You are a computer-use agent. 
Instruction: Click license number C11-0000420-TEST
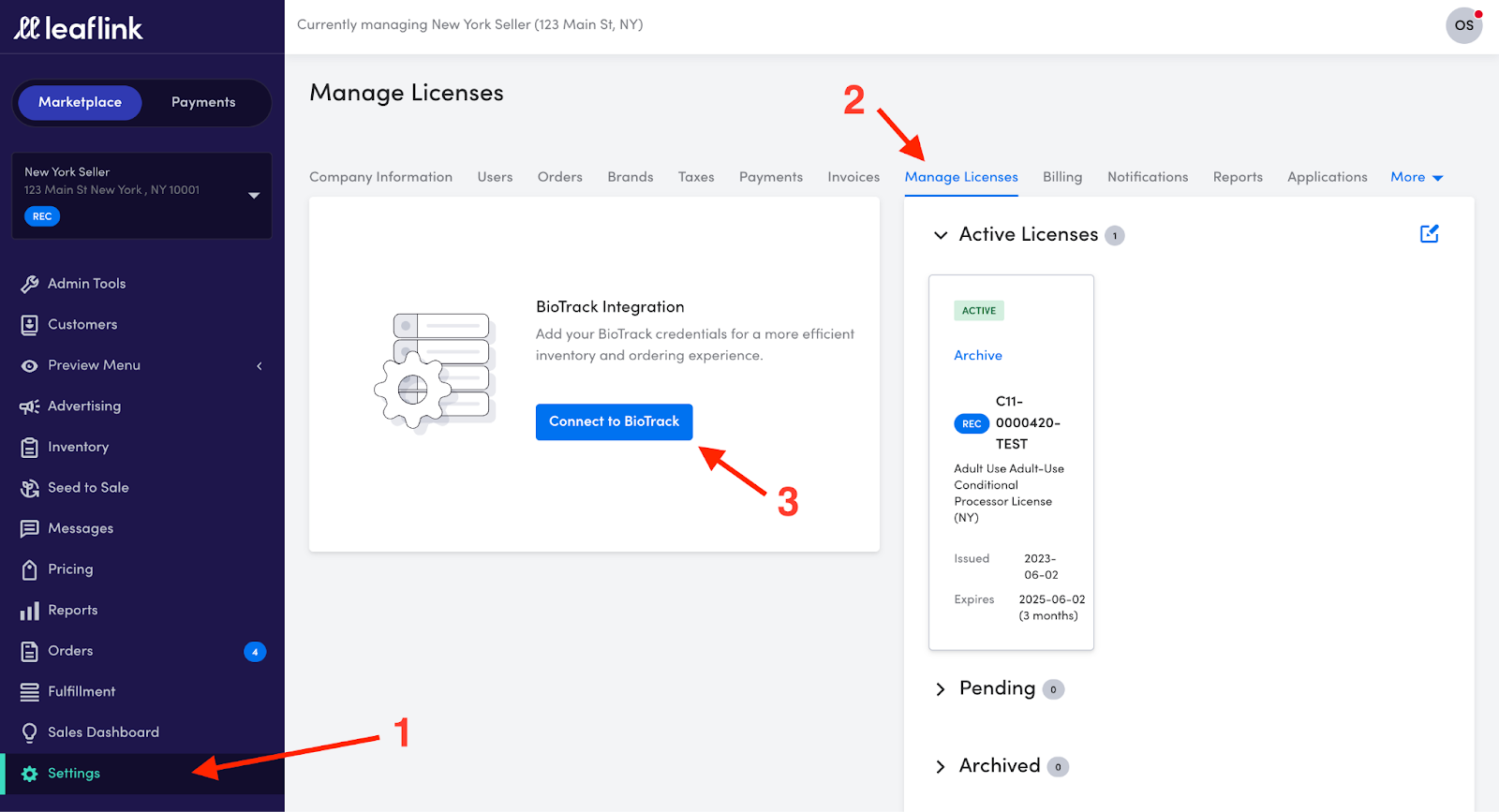click(x=1028, y=423)
